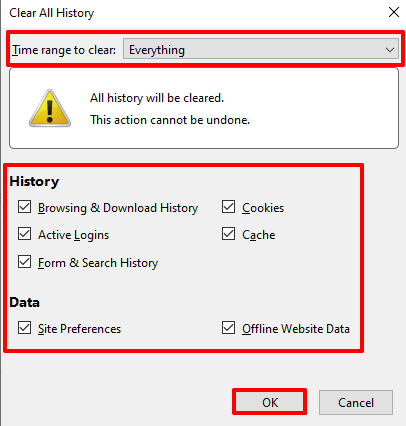This screenshot has height=426, width=406.
Task: Toggle Form & Search History checkbox
Action: coord(25,262)
